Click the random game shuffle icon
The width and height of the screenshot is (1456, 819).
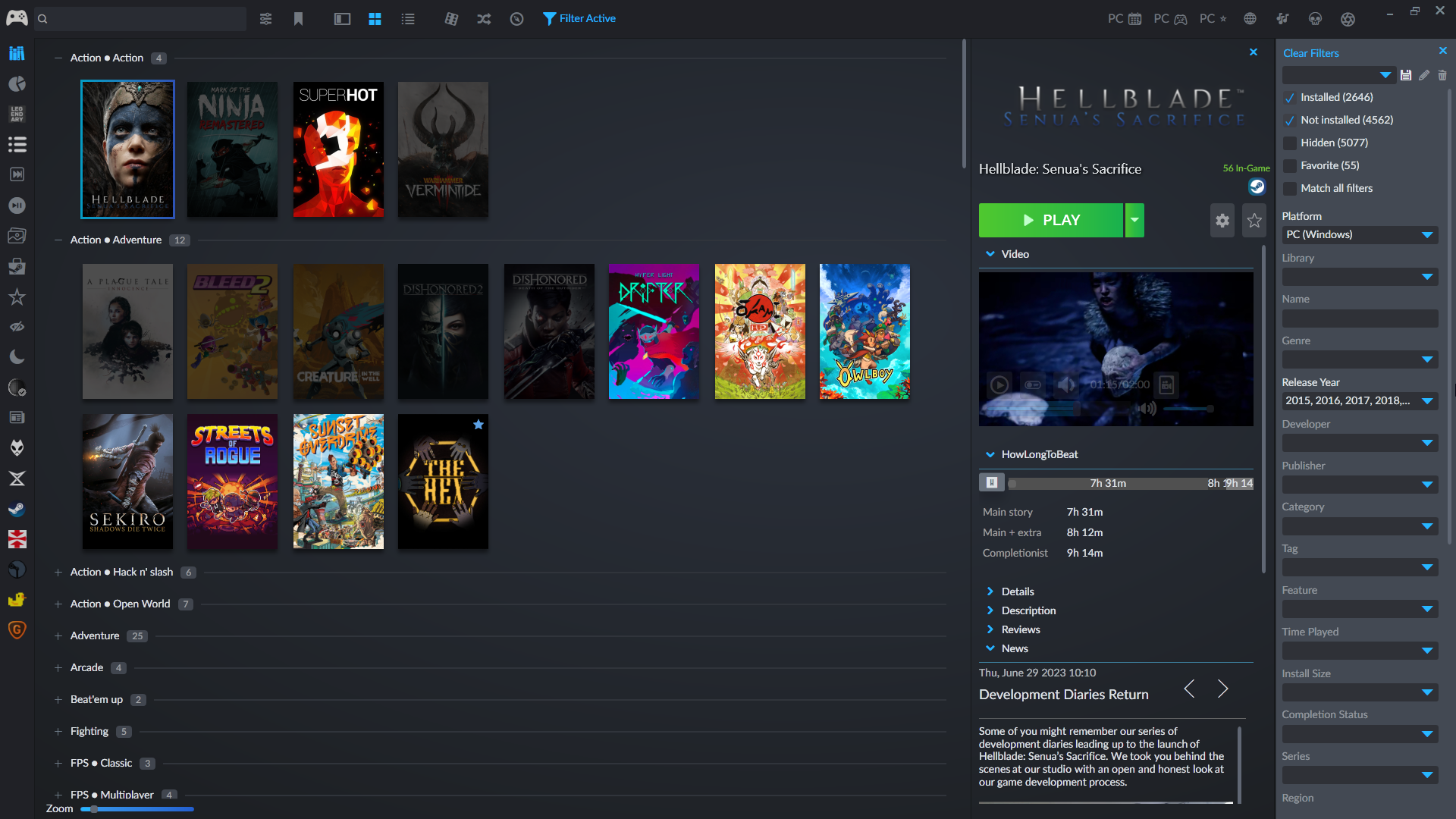click(484, 19)
